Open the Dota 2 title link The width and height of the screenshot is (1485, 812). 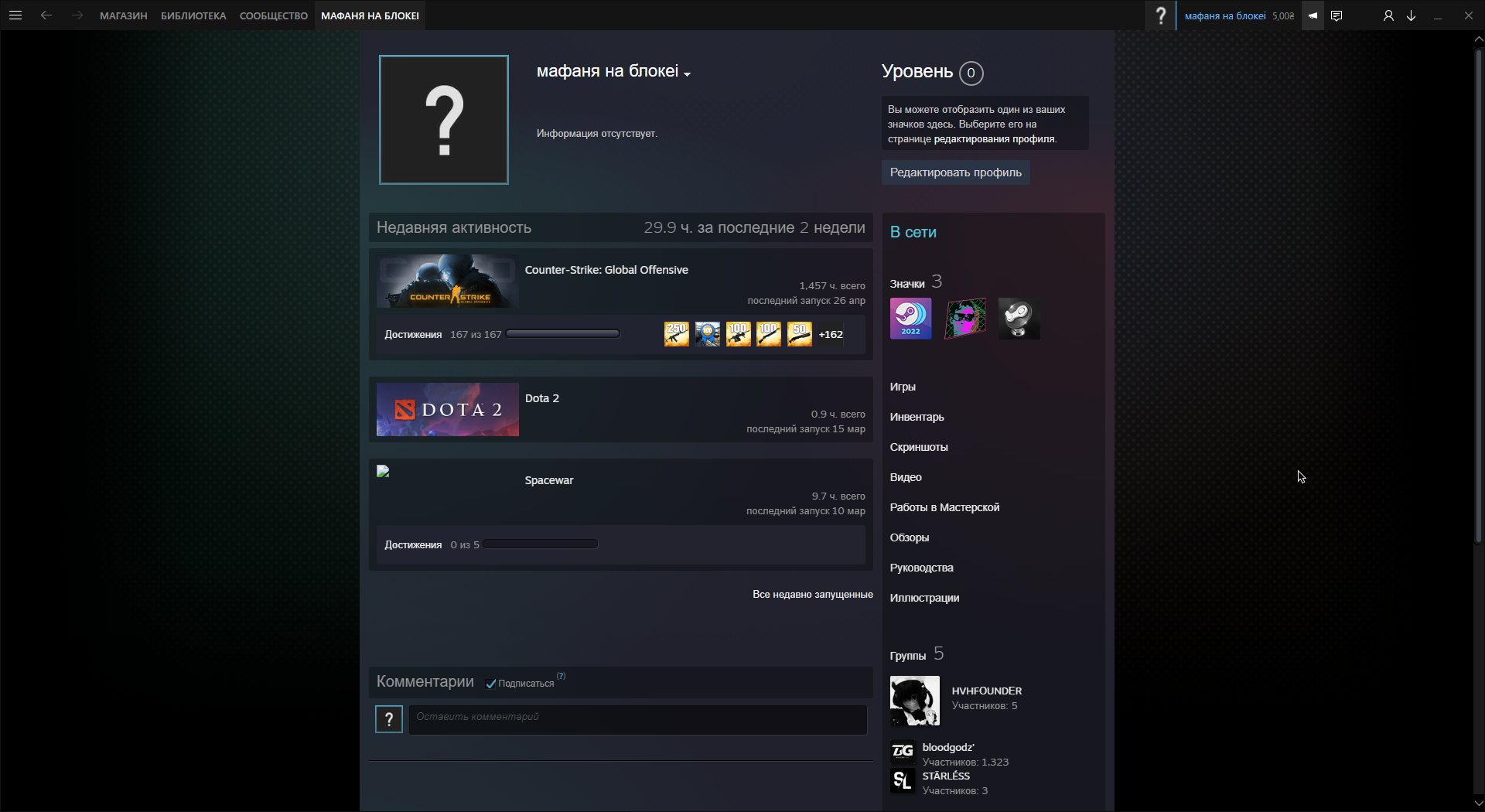coord(542,398)
